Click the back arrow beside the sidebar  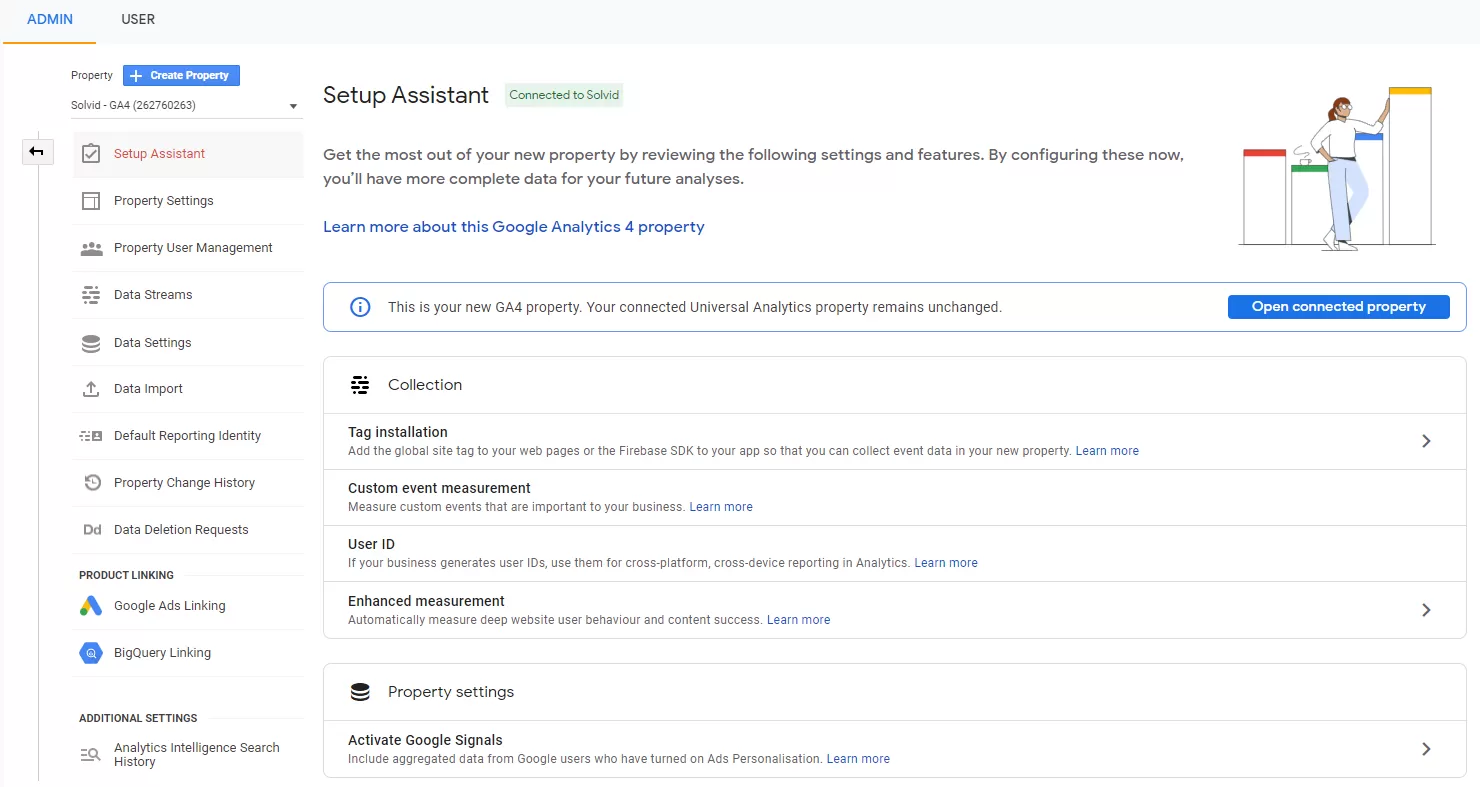click(37, 151)
